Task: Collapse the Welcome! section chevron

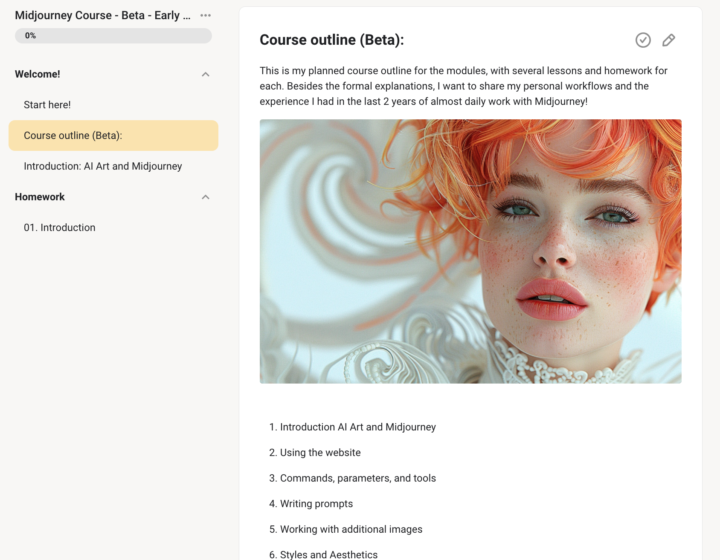Action: [205, 74]
